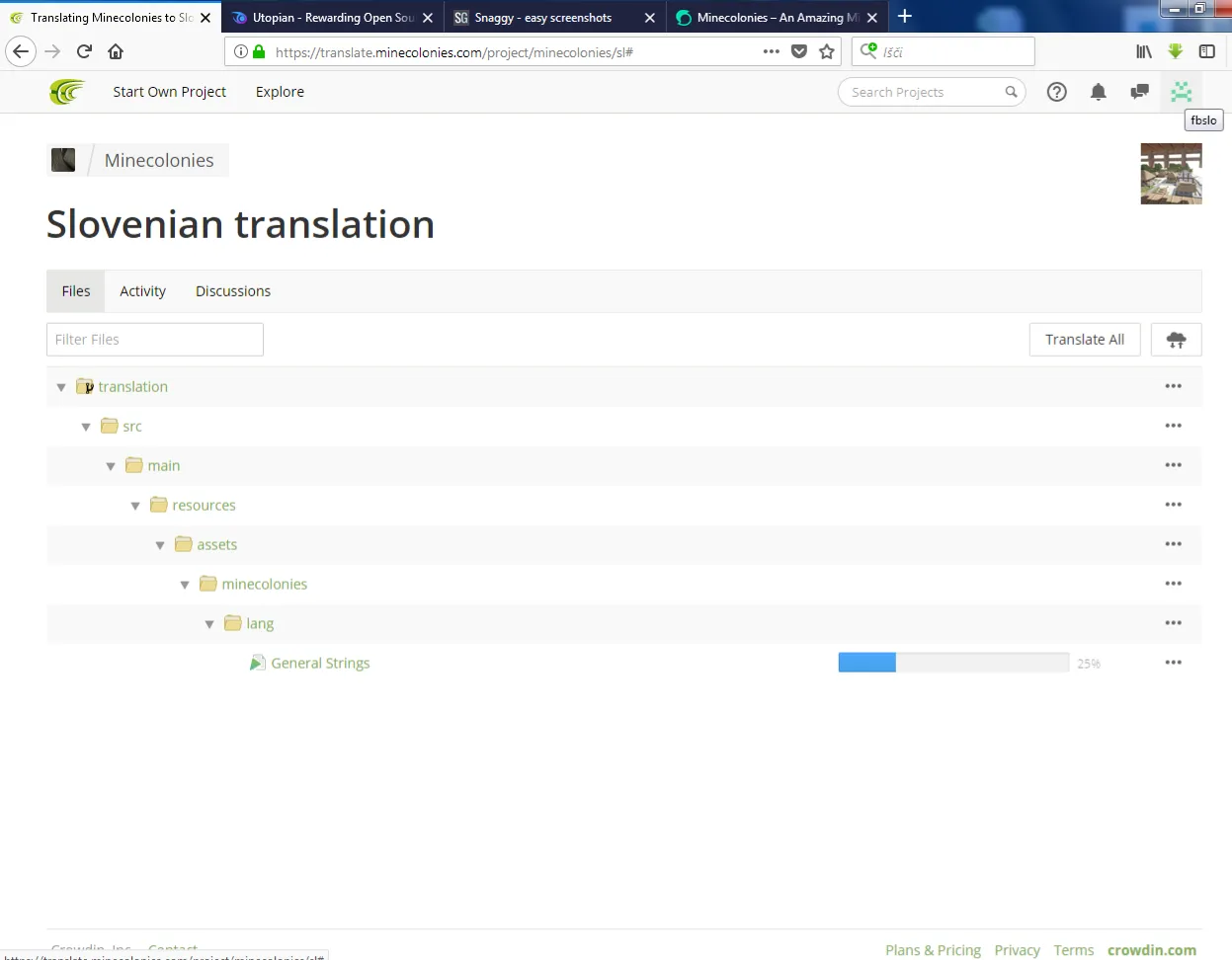Click the Firefox home icon
Screen dimensions: 1232x960
[116, 51]
